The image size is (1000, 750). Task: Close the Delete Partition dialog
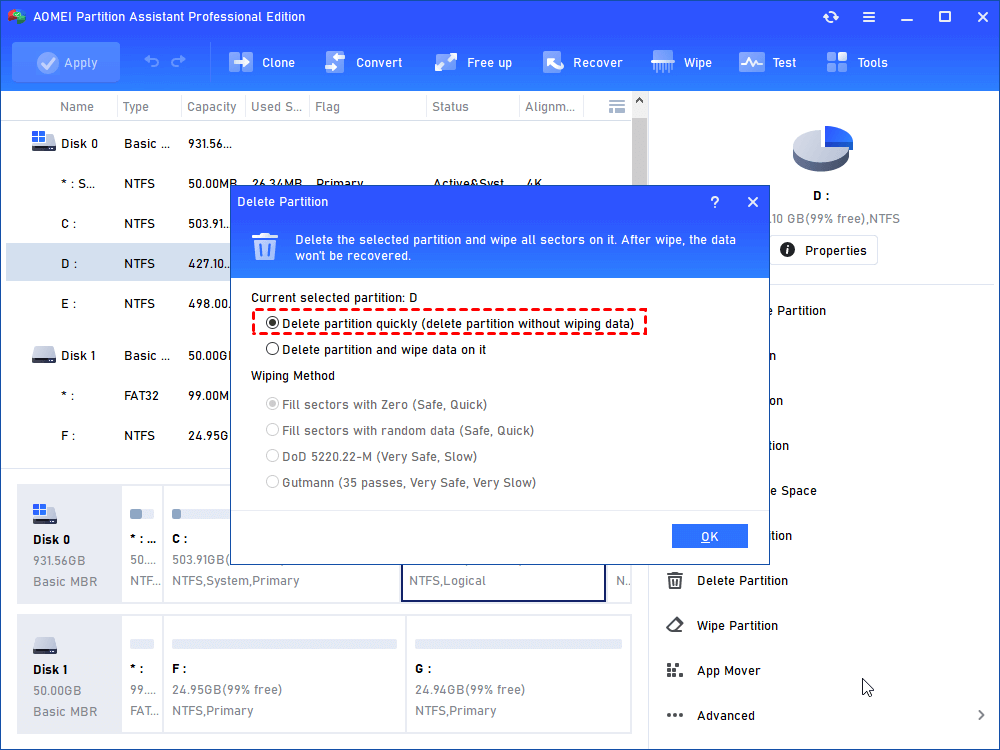(753, 202)
